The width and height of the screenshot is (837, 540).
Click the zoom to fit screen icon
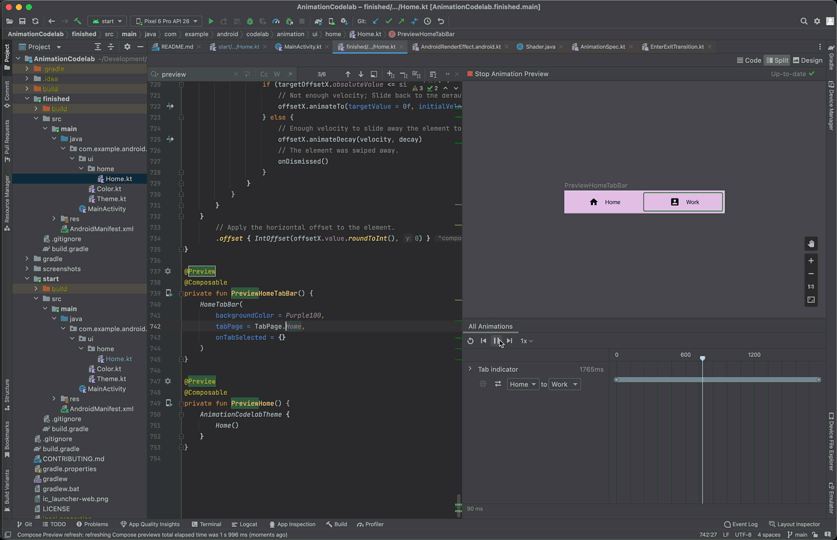coord(811,300)
